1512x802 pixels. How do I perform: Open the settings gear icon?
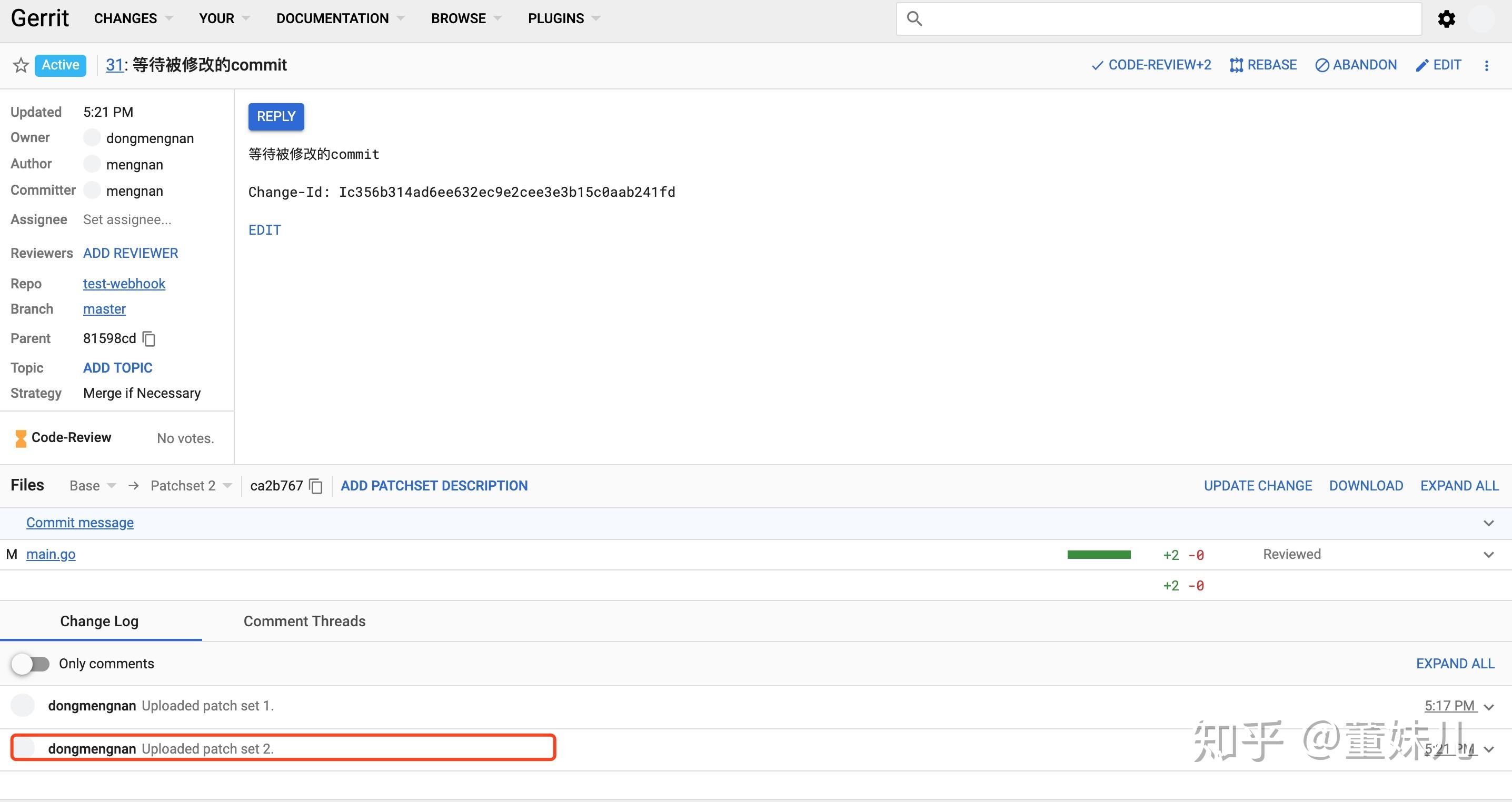coord(1446,18)
